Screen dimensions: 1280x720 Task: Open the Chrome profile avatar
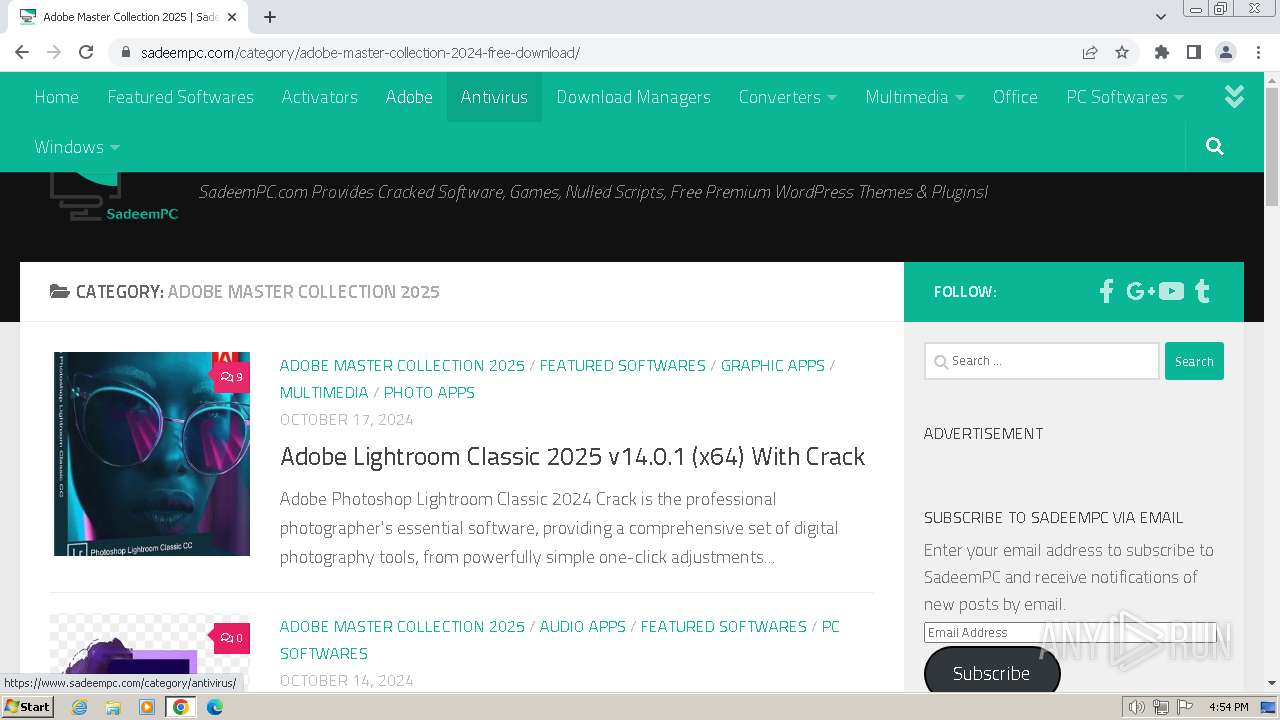click(x=1226, y=52)
